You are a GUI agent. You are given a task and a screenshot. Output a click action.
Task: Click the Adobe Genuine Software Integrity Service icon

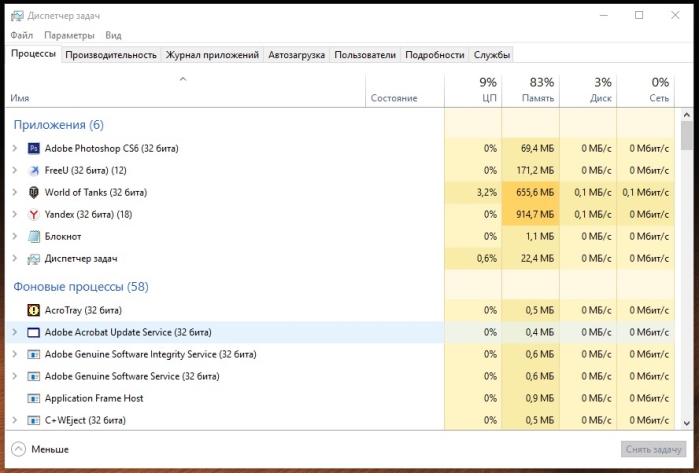pos(33,354)
